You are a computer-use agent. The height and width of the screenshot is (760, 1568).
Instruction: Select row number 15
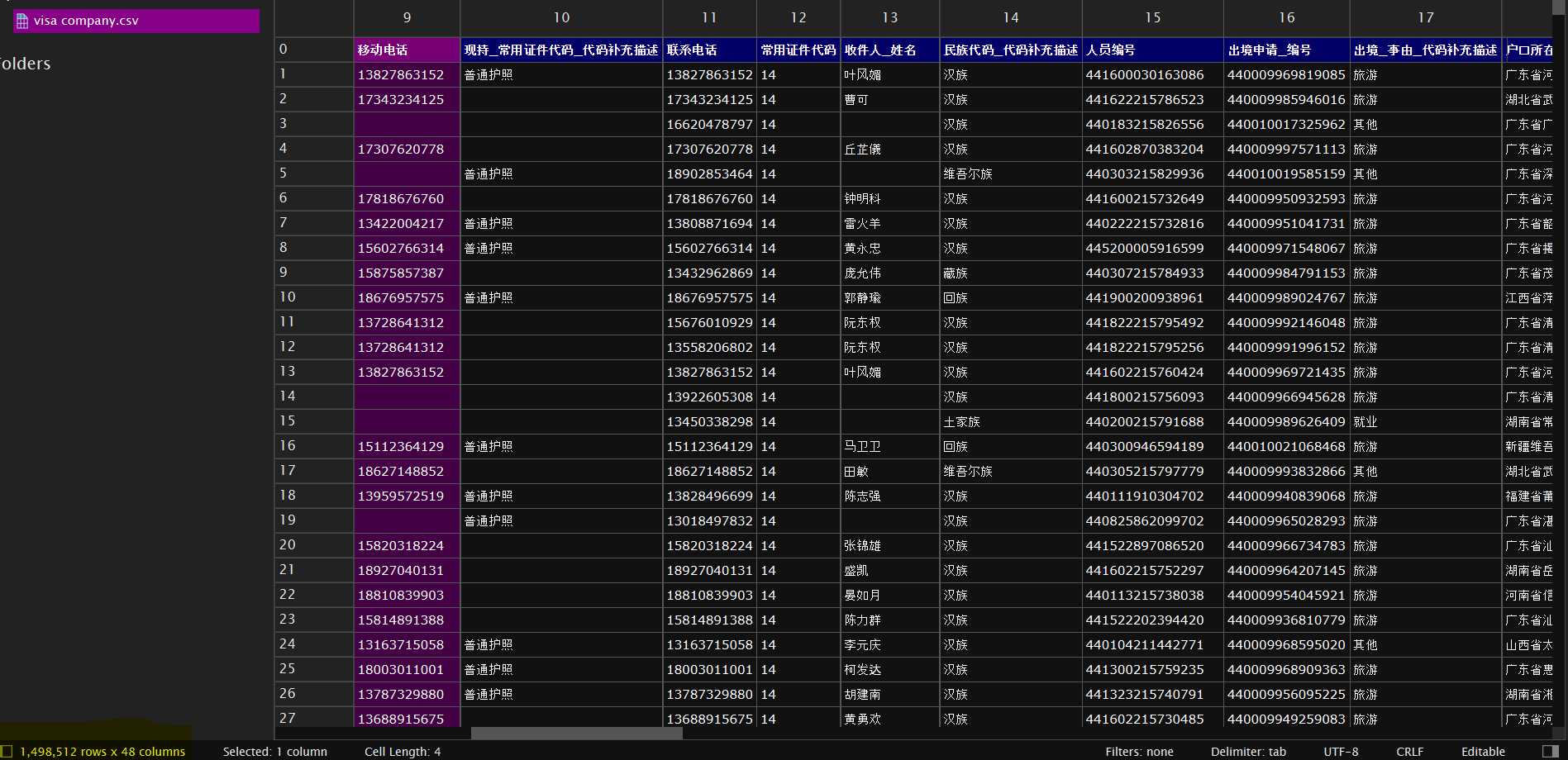(314, 421)
